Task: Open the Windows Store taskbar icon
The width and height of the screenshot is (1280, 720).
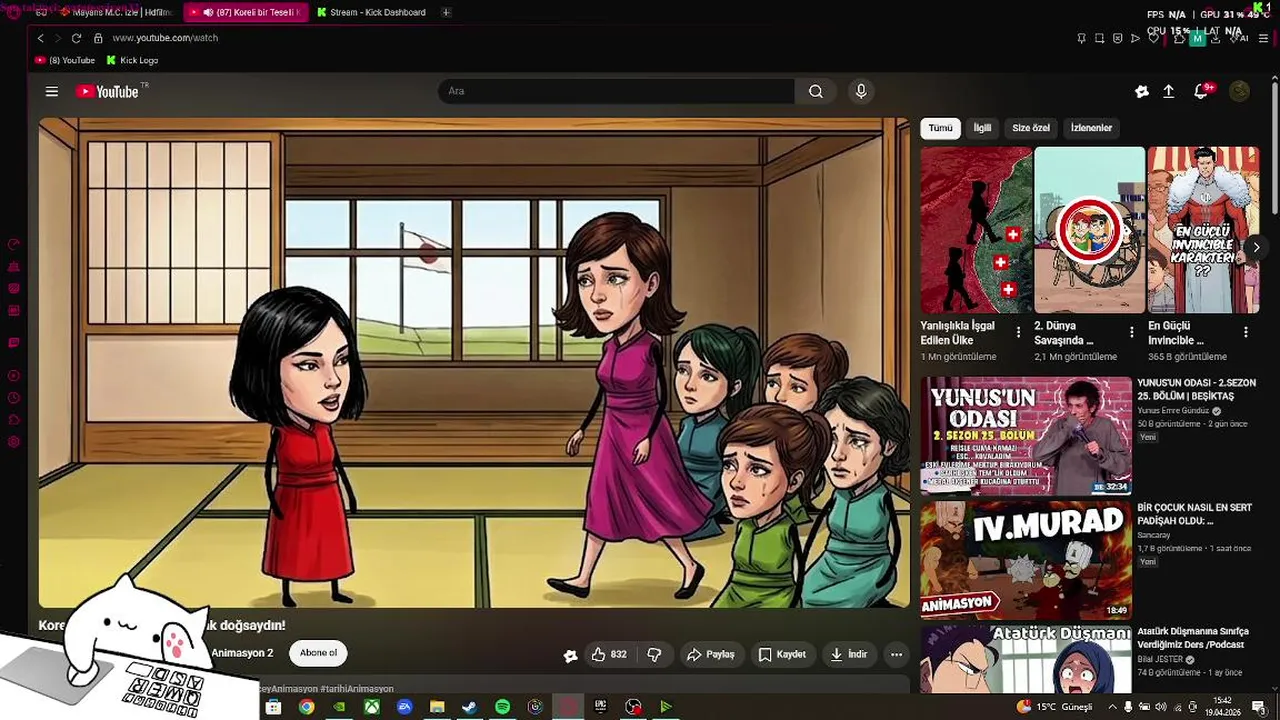Action: pyautogui.click(x=273, y=707)
